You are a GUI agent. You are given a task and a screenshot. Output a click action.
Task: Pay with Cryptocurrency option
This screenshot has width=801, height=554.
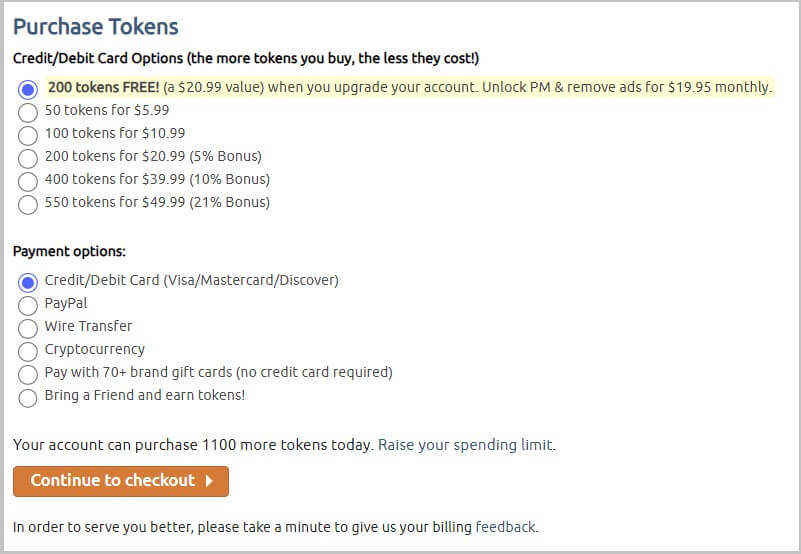pyautogui.click(x=28, y=351)
